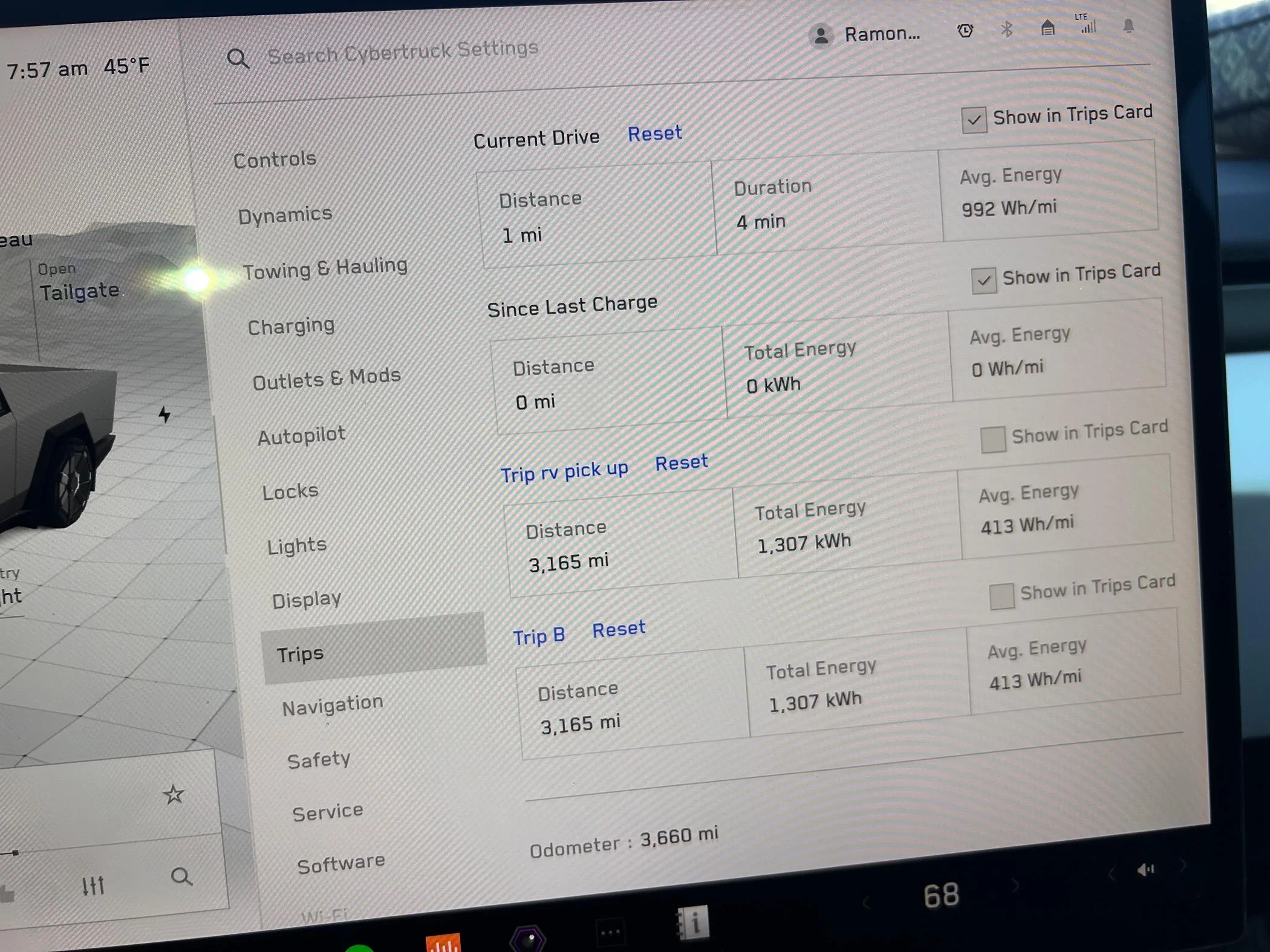Viewport: 1270px width, 952px height.
Task: Tap the 4 min Duration value
Action: coord(761,222)
